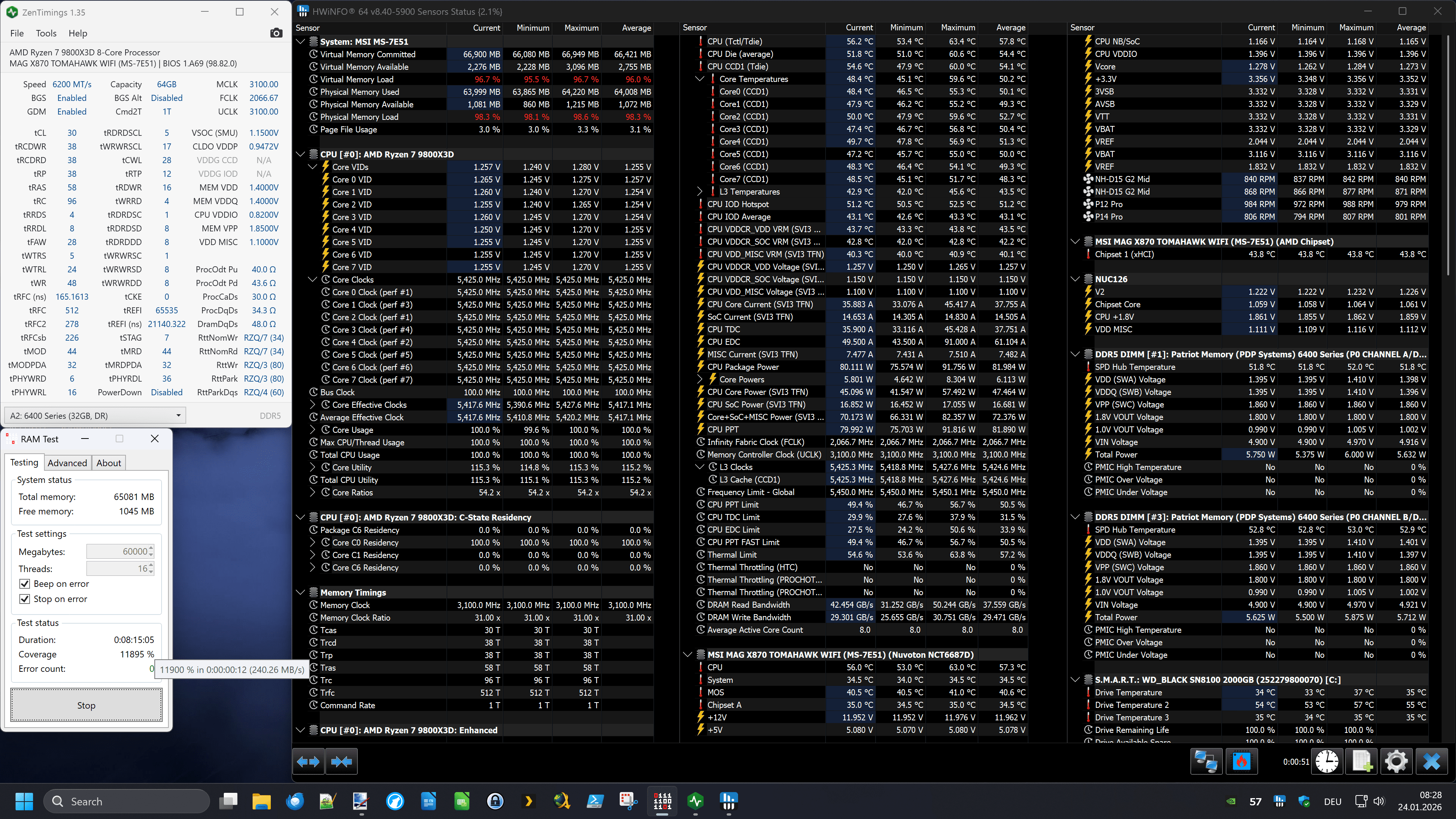
Task: Open the A2: 6400 Series module dropdown
Action: point(95,415)
